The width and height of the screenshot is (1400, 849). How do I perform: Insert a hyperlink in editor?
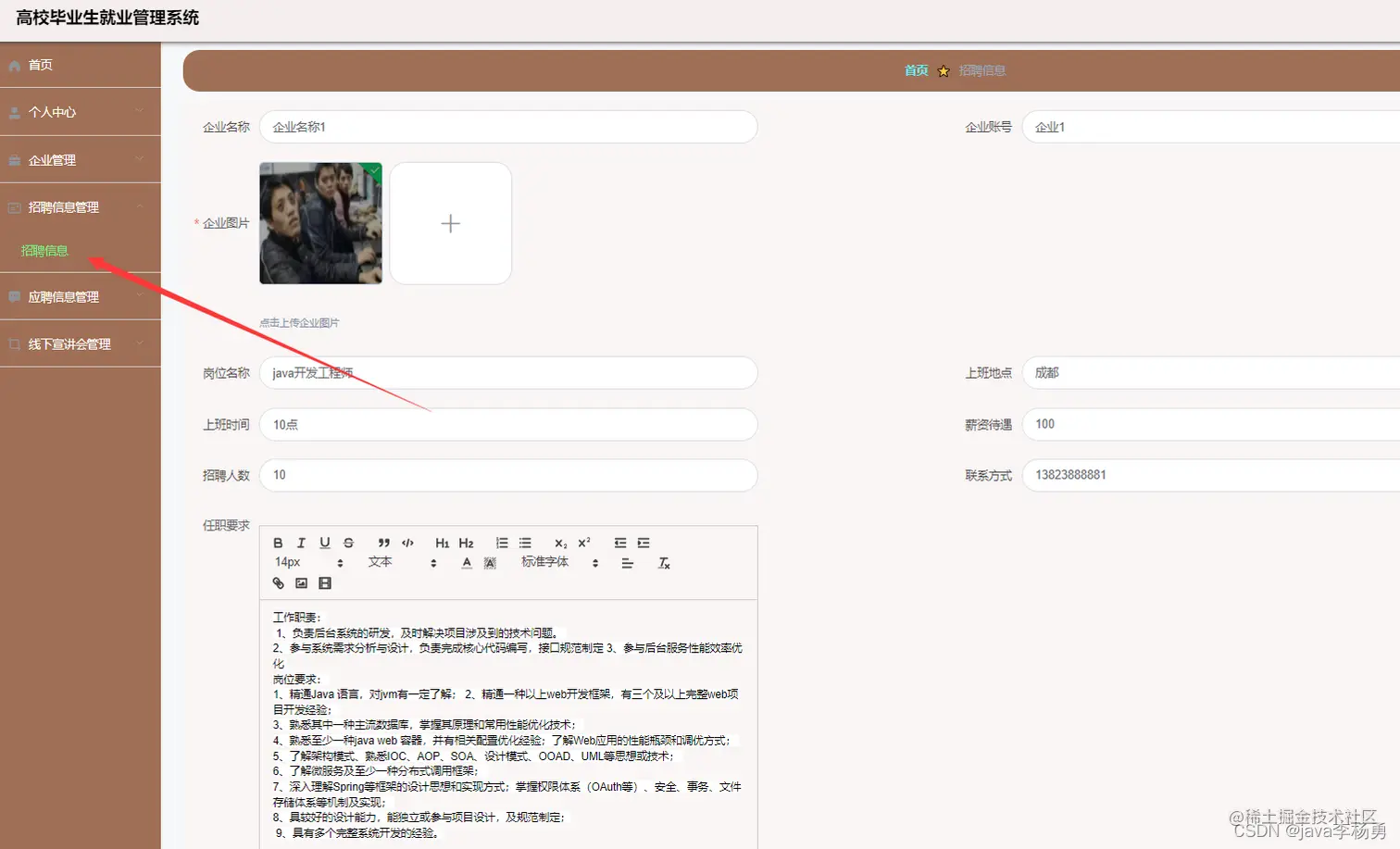(278, 583)
